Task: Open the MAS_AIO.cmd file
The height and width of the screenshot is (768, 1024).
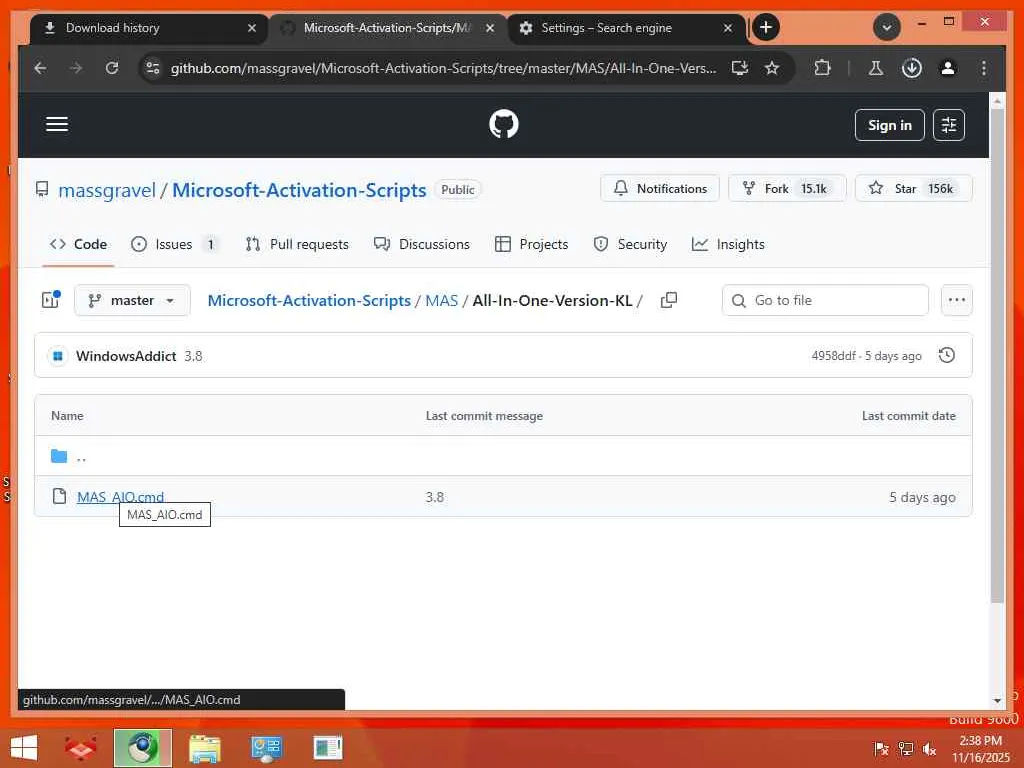Action: click(120, 497)
